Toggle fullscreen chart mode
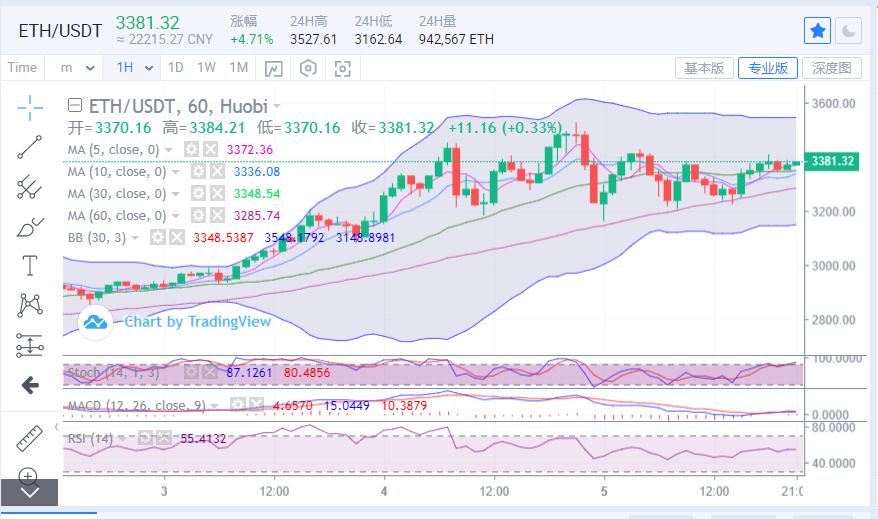Screen dimensions: 878x519 coord(343,68)
